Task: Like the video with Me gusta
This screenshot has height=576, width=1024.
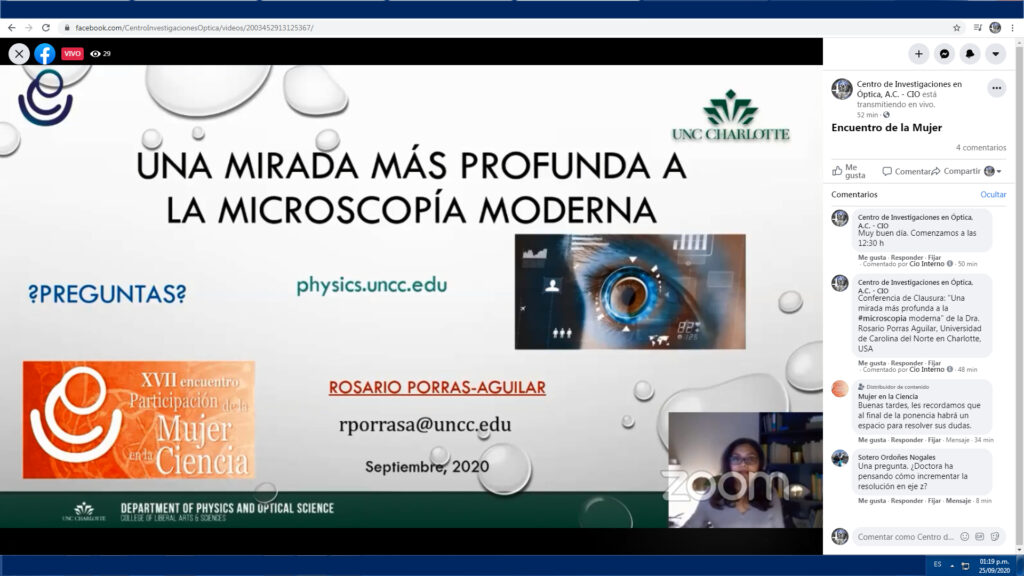Action: click(x=848, y=171)
